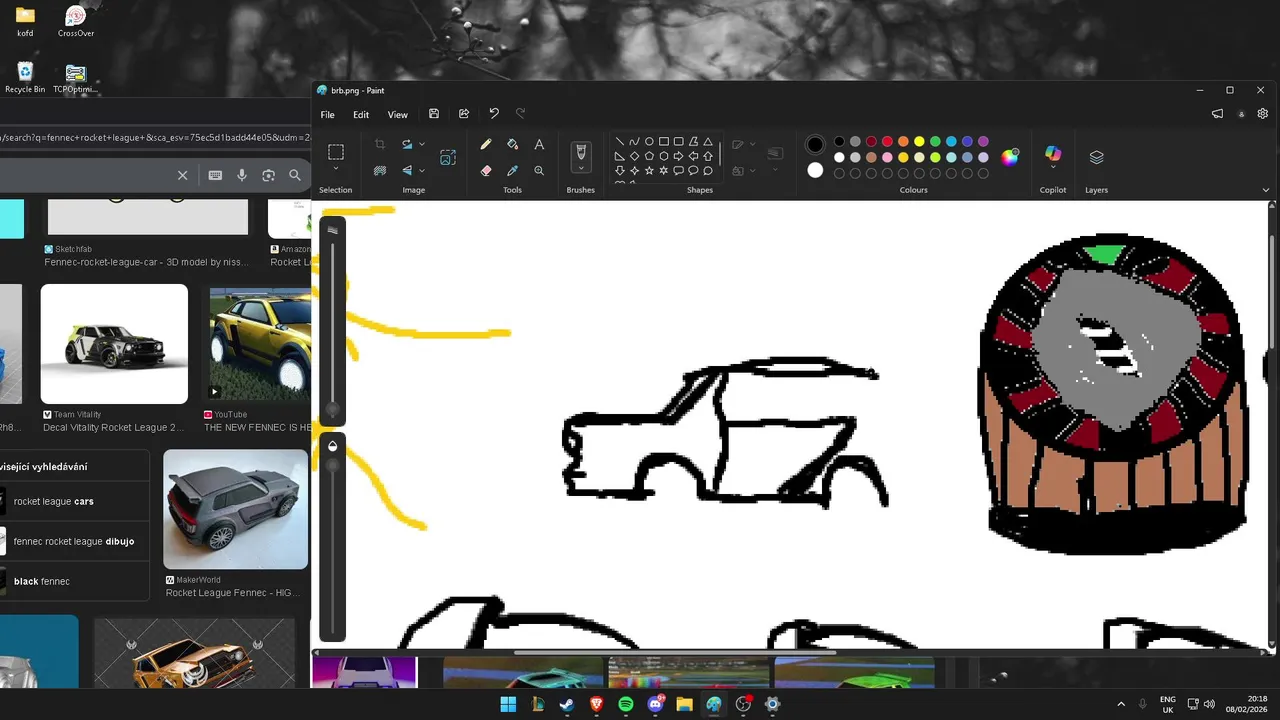Viewport: 1280px width, 720px height.
Task: Clear the browser search box text
Action: click(182, 175)
